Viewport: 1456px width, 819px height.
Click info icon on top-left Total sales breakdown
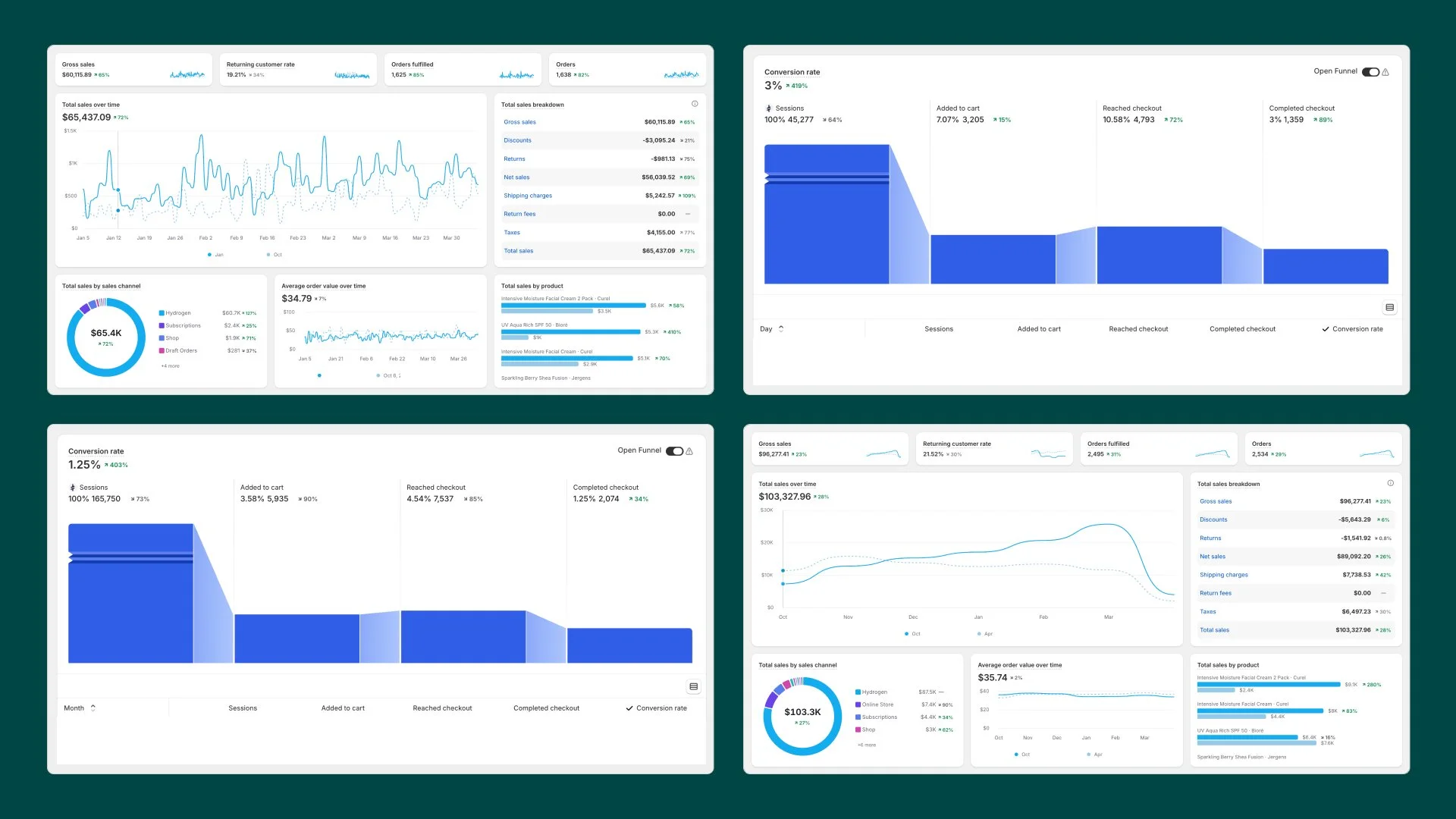click(694, 104)
